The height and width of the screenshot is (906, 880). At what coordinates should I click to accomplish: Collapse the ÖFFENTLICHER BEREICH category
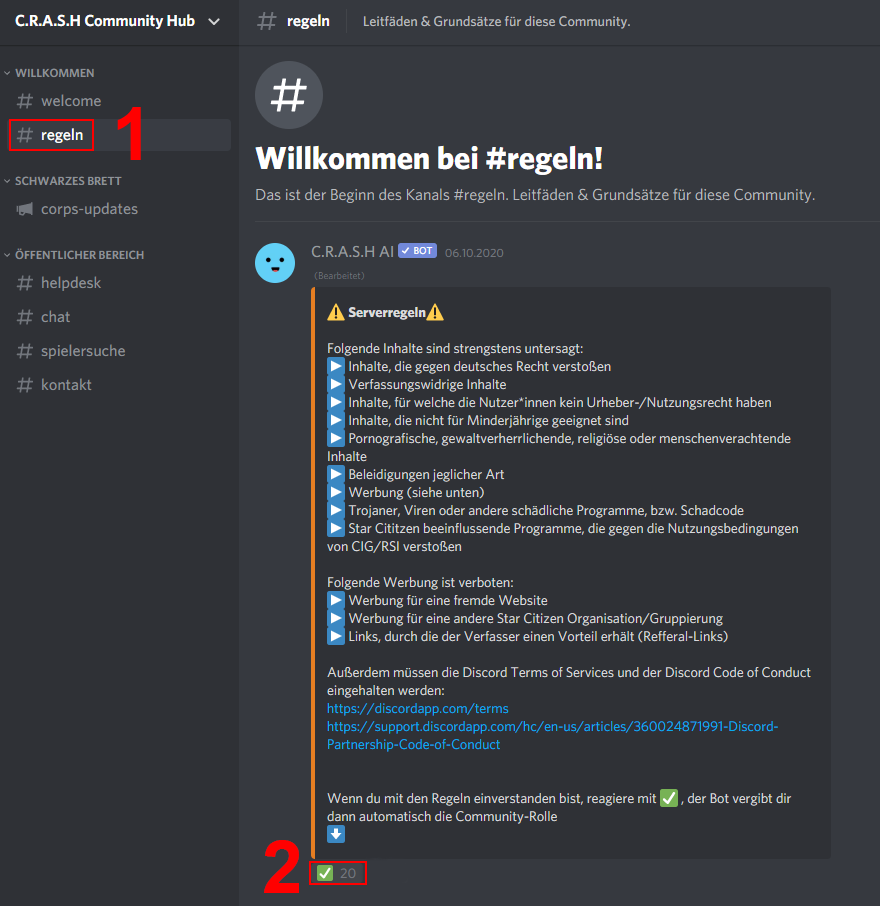point(74,255)
